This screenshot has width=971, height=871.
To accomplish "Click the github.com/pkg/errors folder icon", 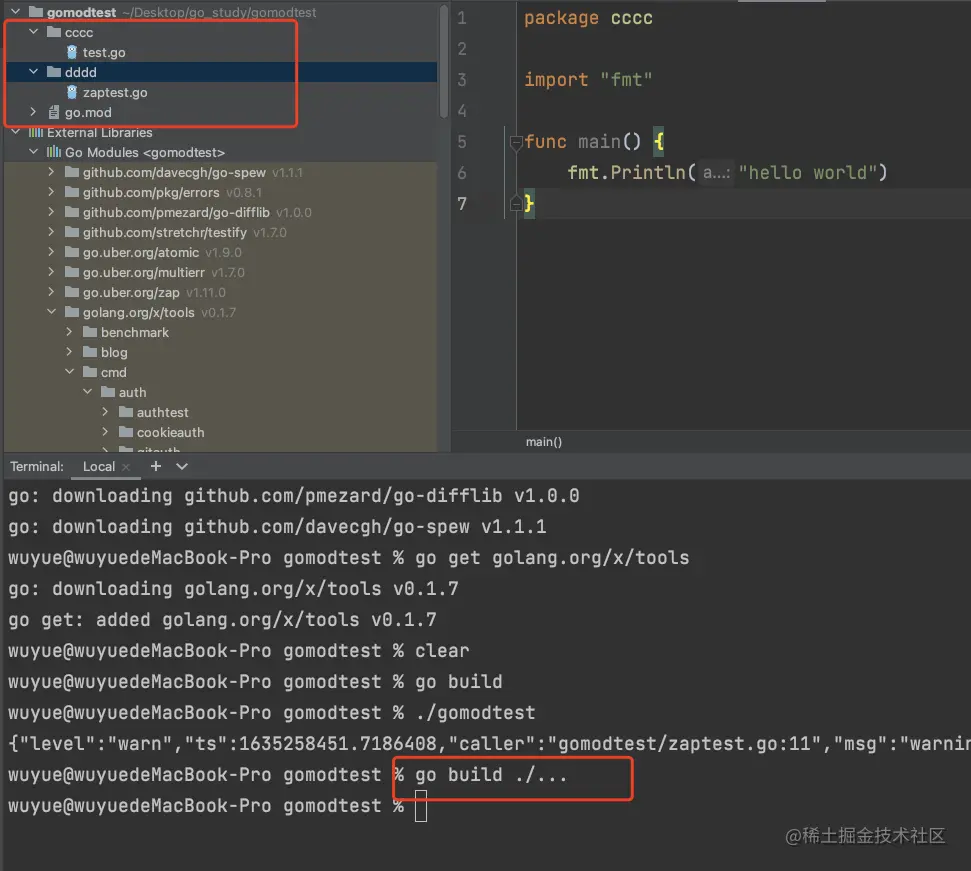I will (72, 192).
